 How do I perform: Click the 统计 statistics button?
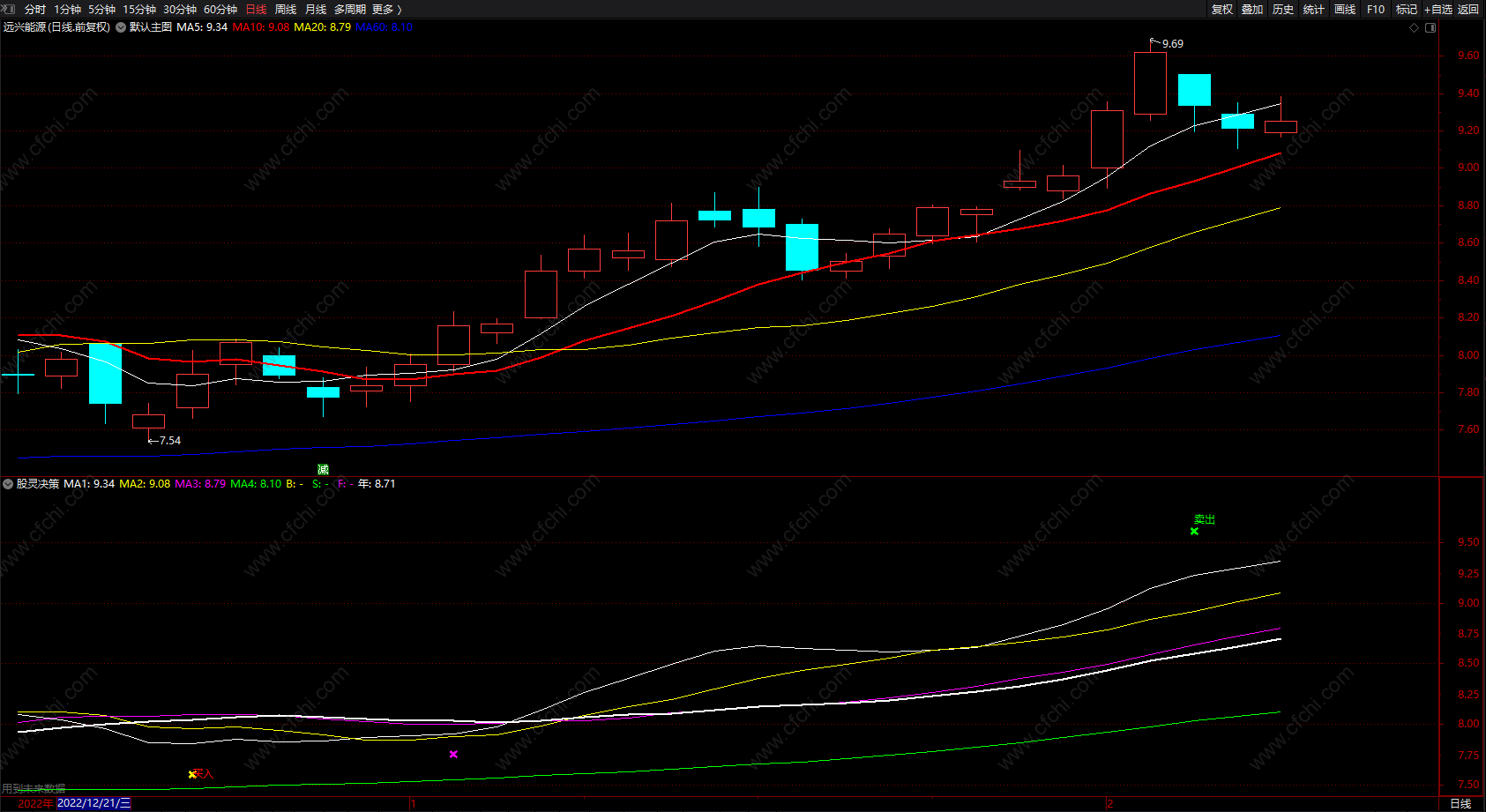coord(1314,10)
